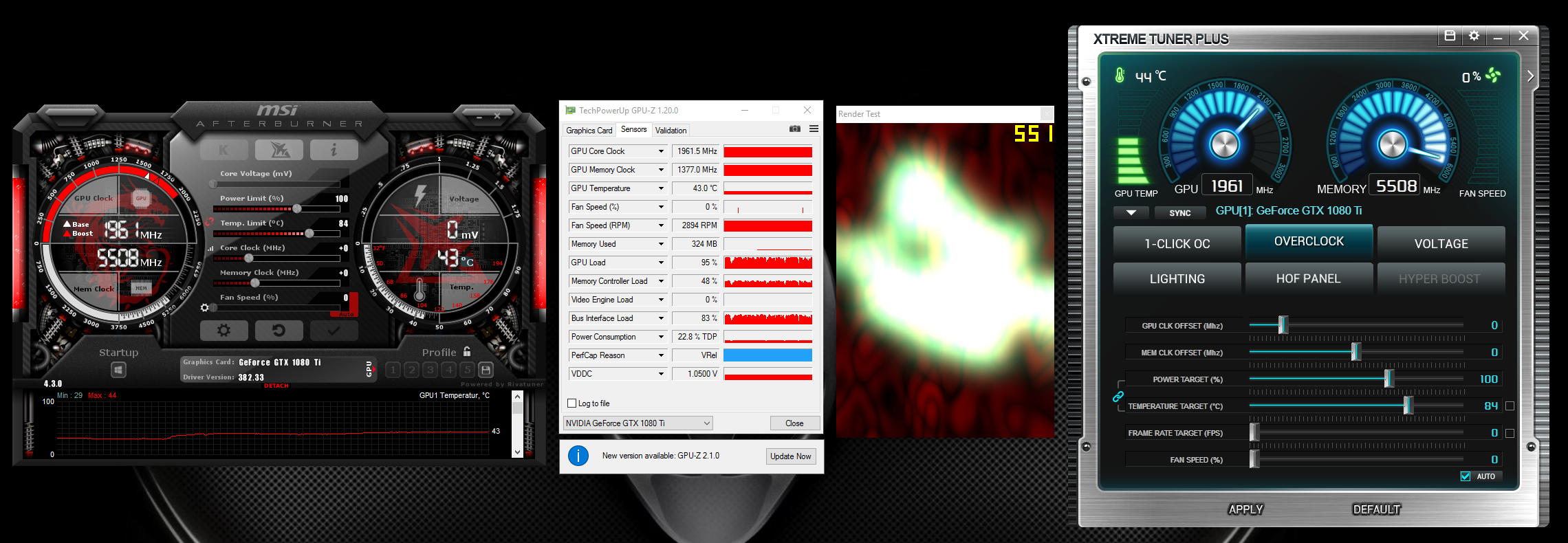The height and width of the screenshot is (543, 1568).
Task: Click the Kombustor K icon in Afterburner
Action: click(x=224, y=149)
